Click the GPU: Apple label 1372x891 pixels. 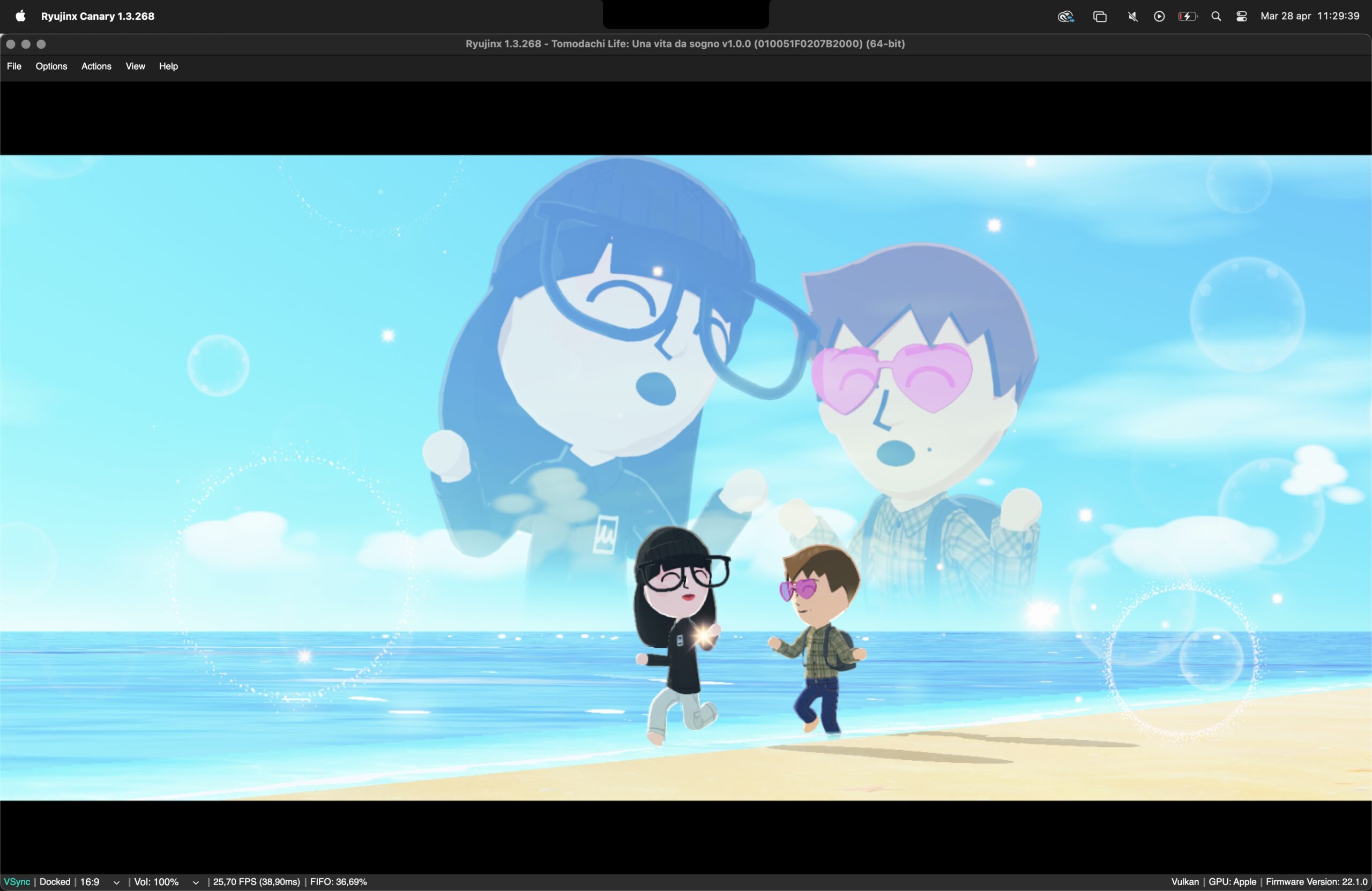[x=1233, y=882]
